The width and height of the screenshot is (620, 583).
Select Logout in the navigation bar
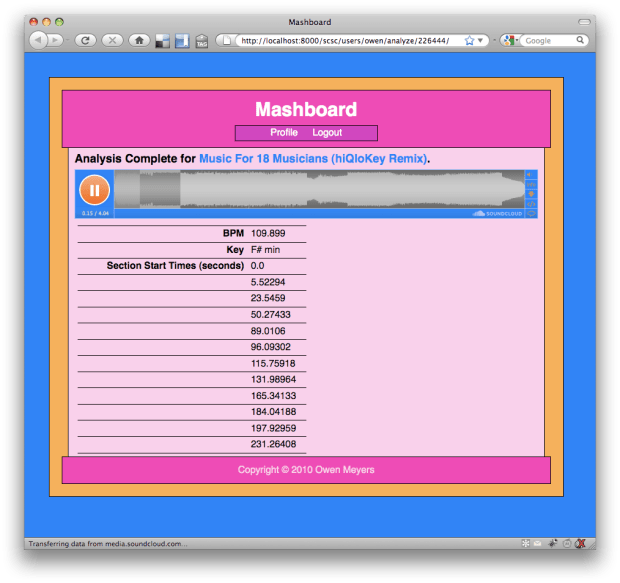[327, 133]
